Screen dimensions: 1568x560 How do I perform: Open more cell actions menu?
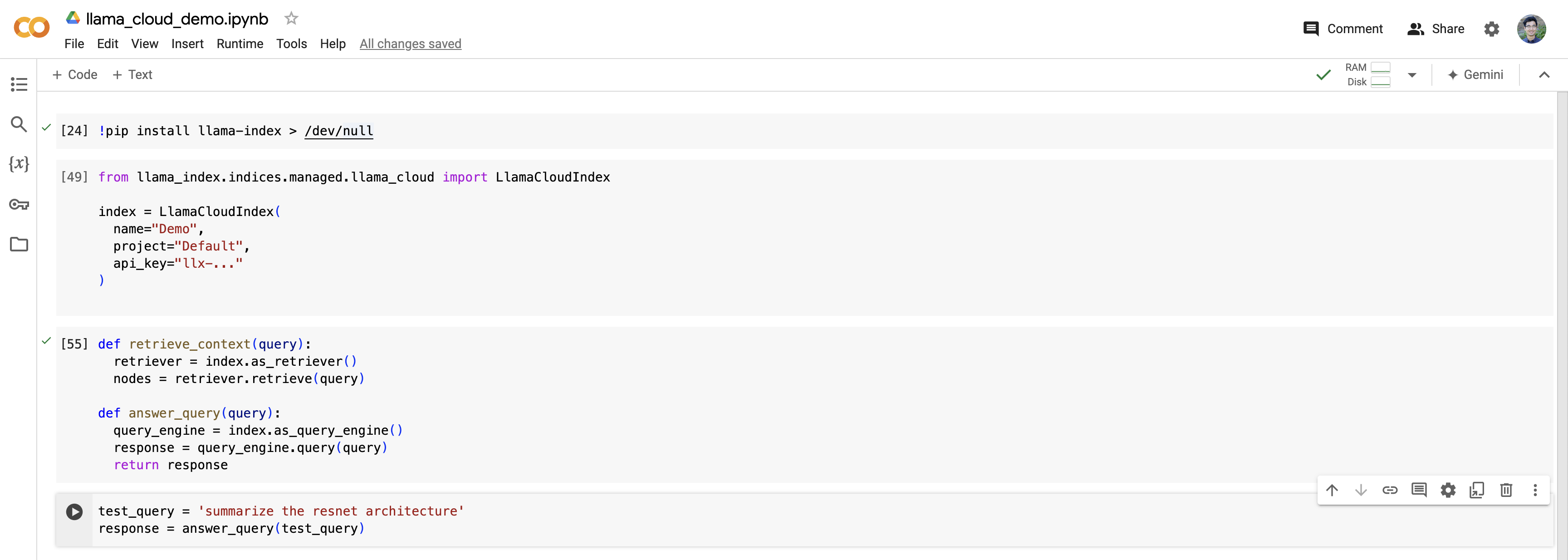(x=1534, y=490)
